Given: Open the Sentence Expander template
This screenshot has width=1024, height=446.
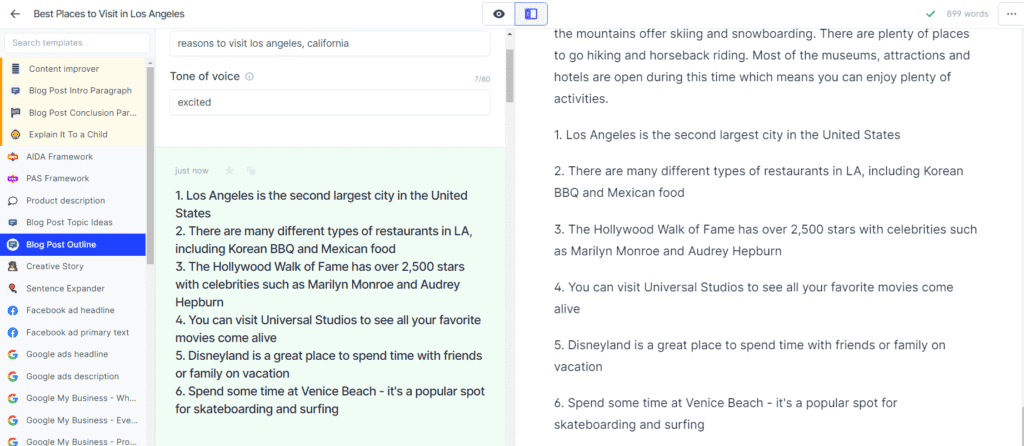Looking at the screenshot, I should point(73,289).
